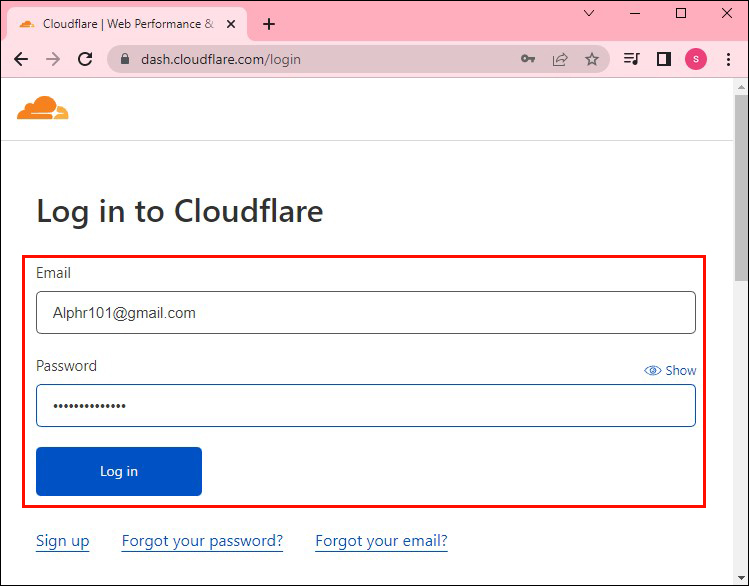The image size is (749, 586).
Task: Click the Cloudflare cloud logo
Action: [x=43, y=108]
